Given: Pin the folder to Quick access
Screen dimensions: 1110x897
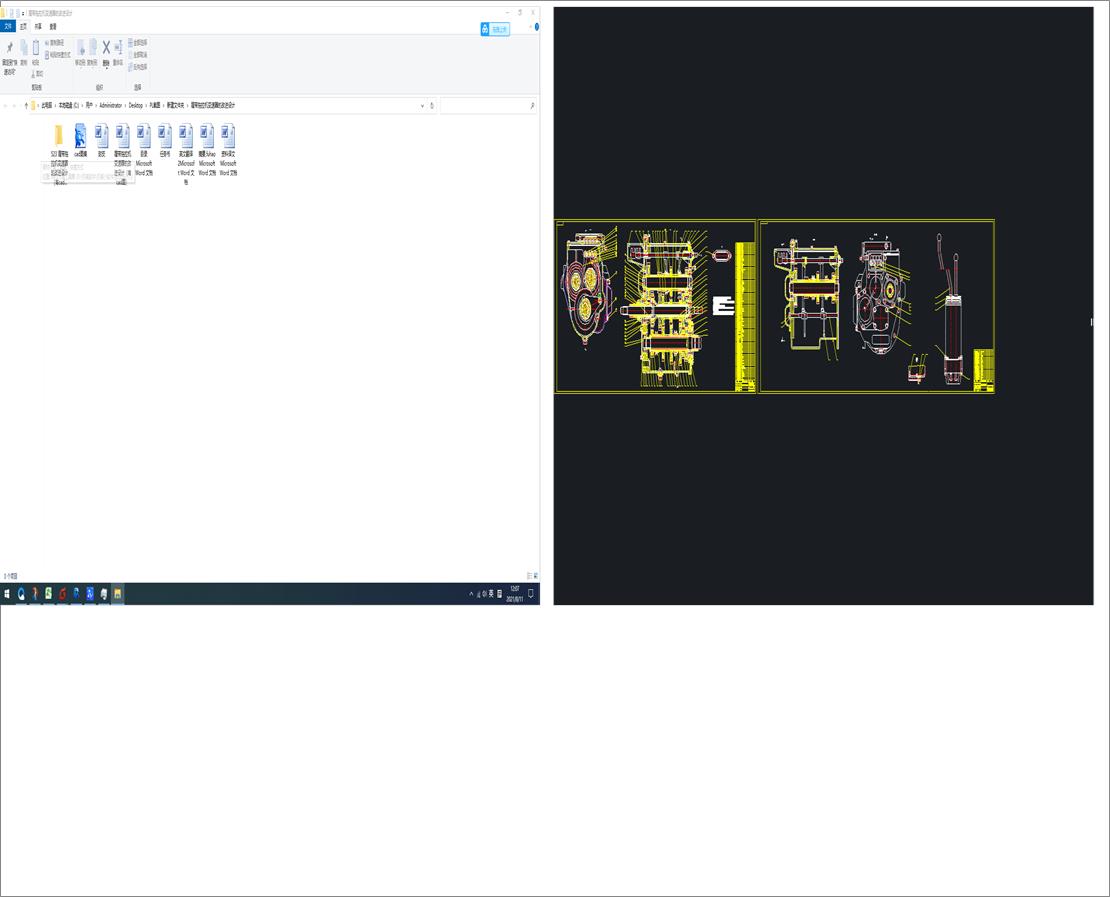Looking at the screenshot, I should 10,56.
